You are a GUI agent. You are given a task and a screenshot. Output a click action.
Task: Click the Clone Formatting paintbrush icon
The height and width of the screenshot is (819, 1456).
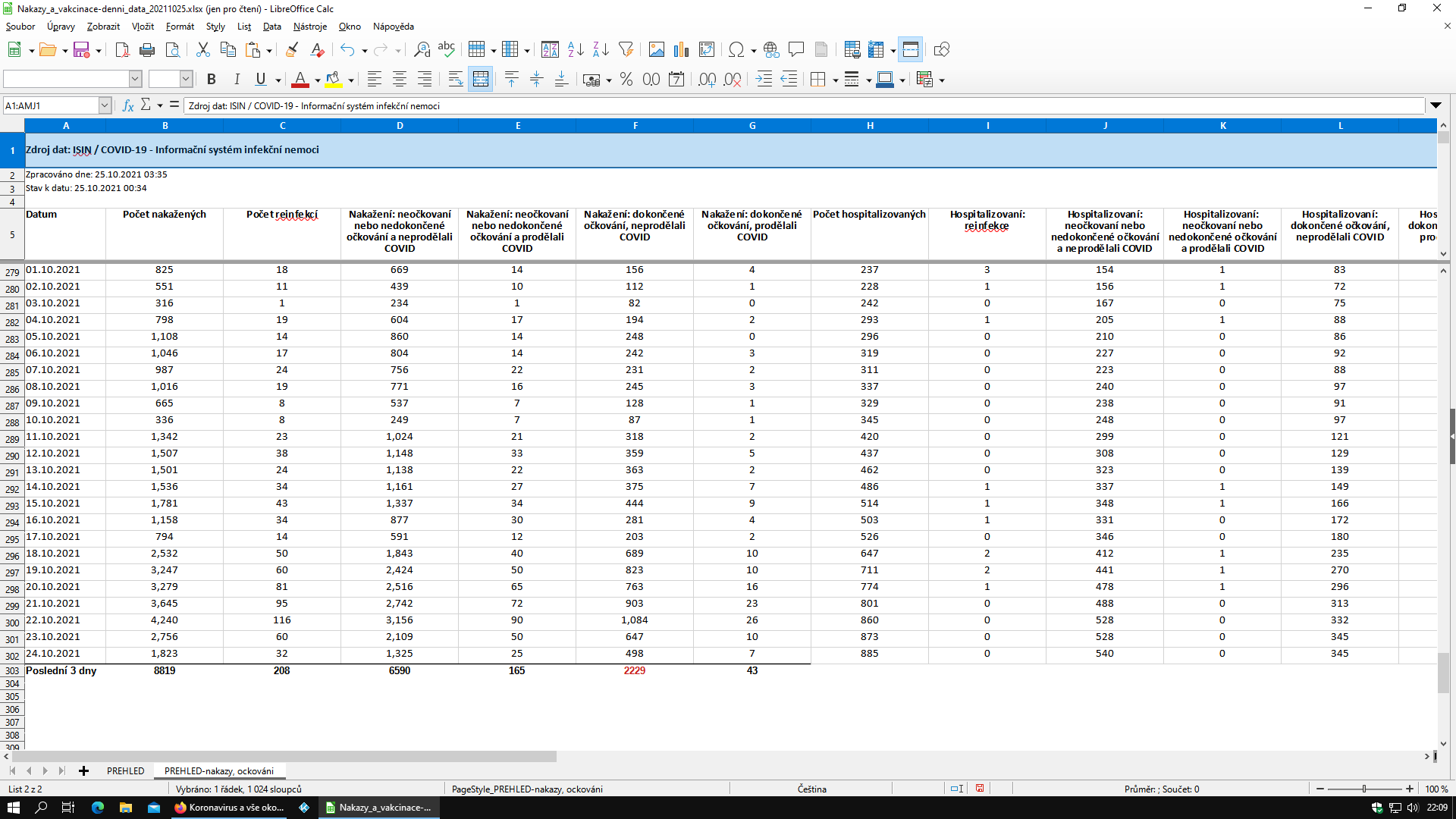coord(292,50)
